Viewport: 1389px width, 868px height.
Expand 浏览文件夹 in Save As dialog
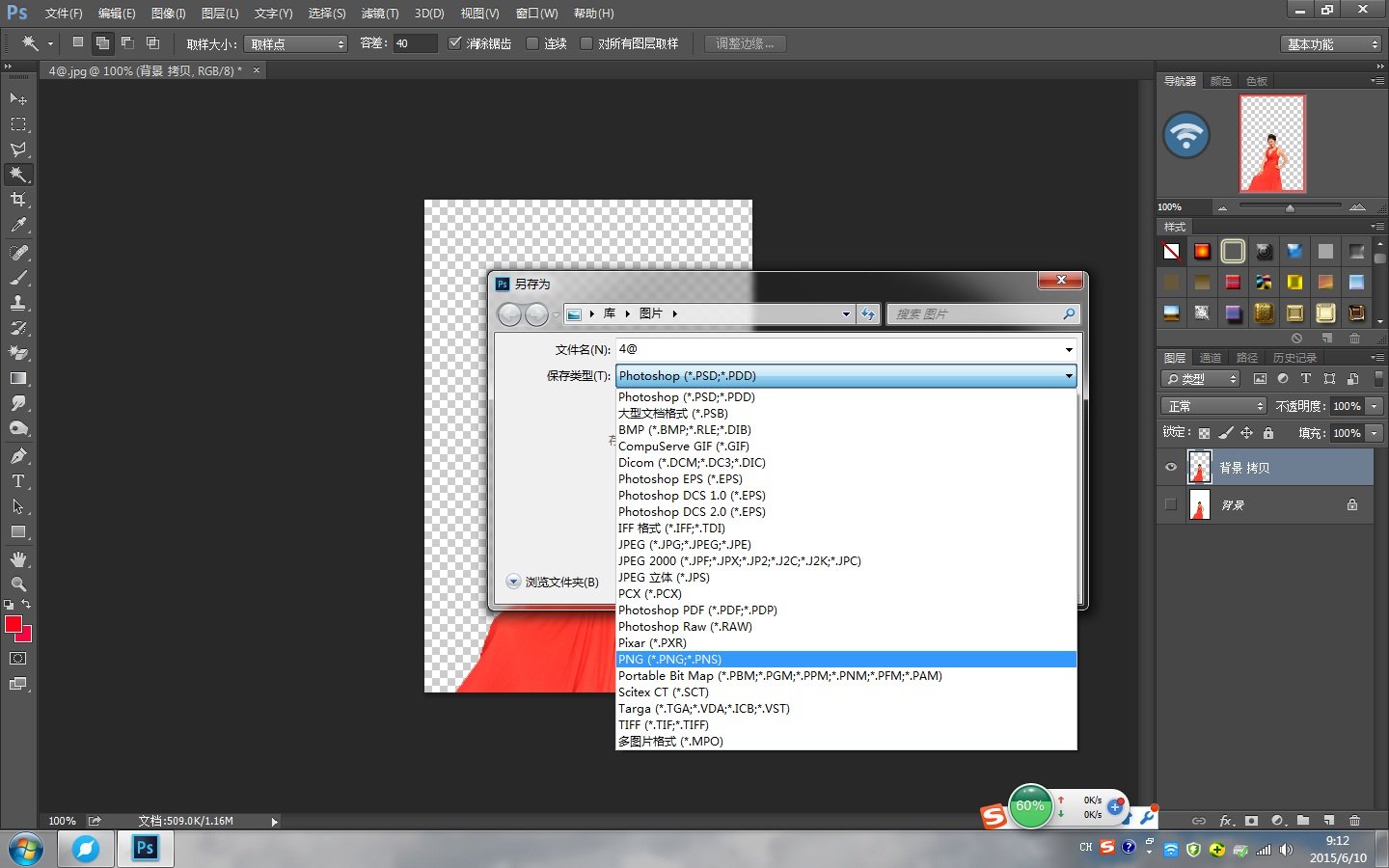tap(513, 582)
